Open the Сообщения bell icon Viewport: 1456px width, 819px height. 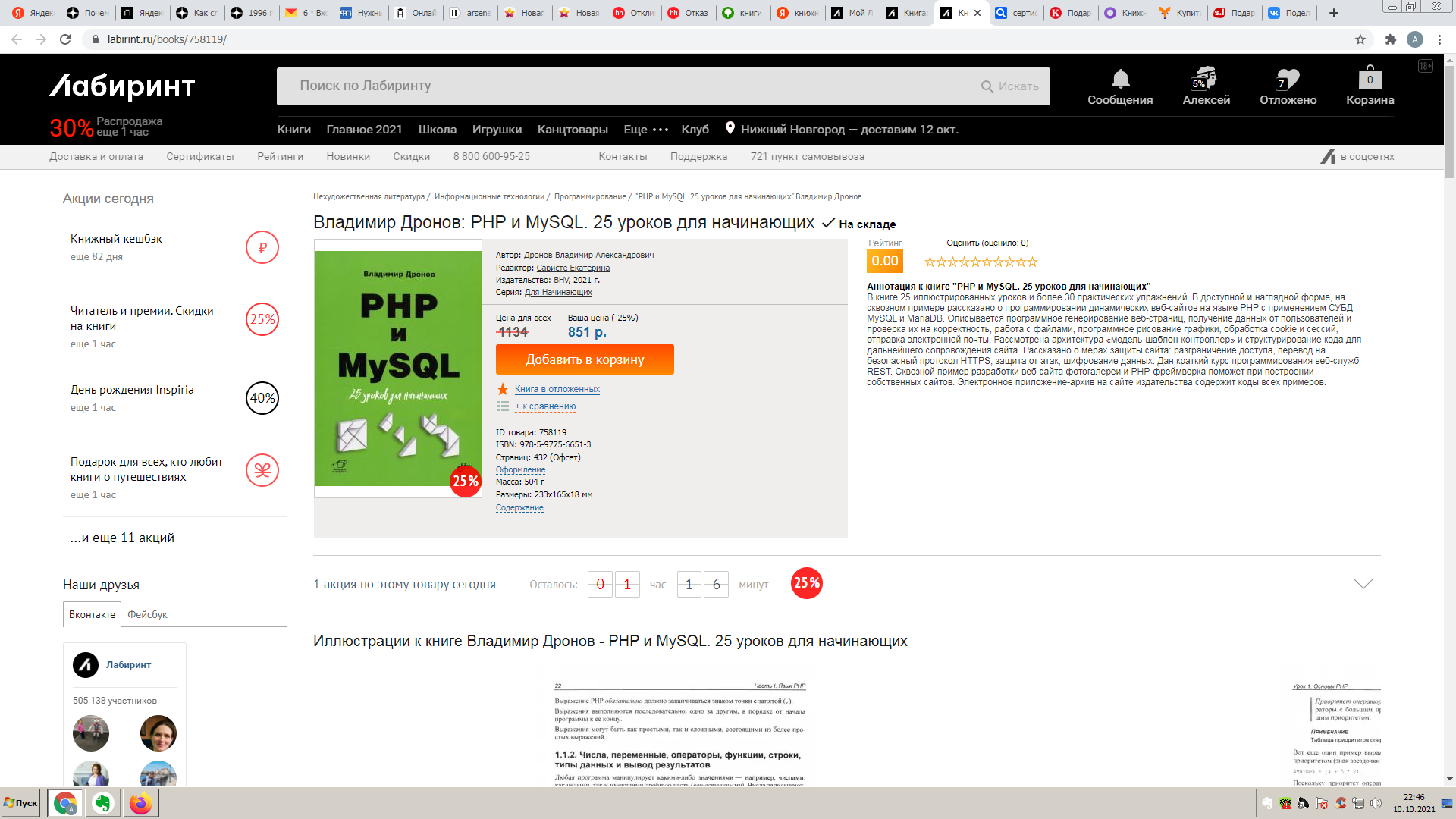click(x=1120, y=79)
